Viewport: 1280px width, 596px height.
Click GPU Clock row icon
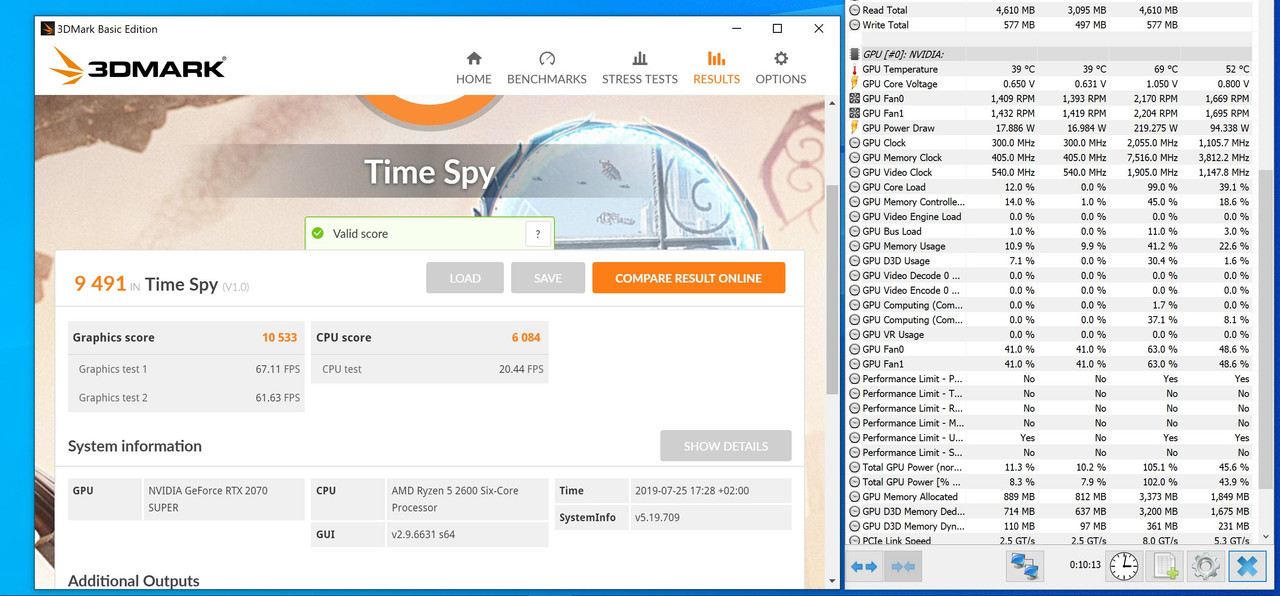[854, 143]
